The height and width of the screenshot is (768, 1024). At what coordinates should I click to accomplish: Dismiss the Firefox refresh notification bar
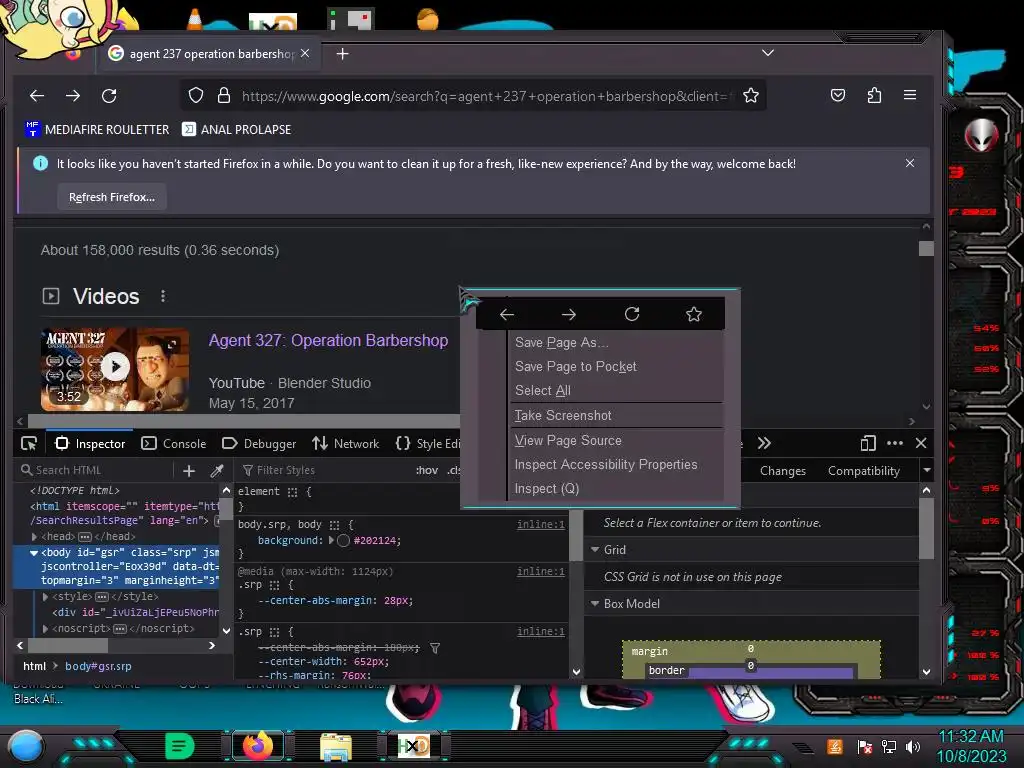point(910,163)
